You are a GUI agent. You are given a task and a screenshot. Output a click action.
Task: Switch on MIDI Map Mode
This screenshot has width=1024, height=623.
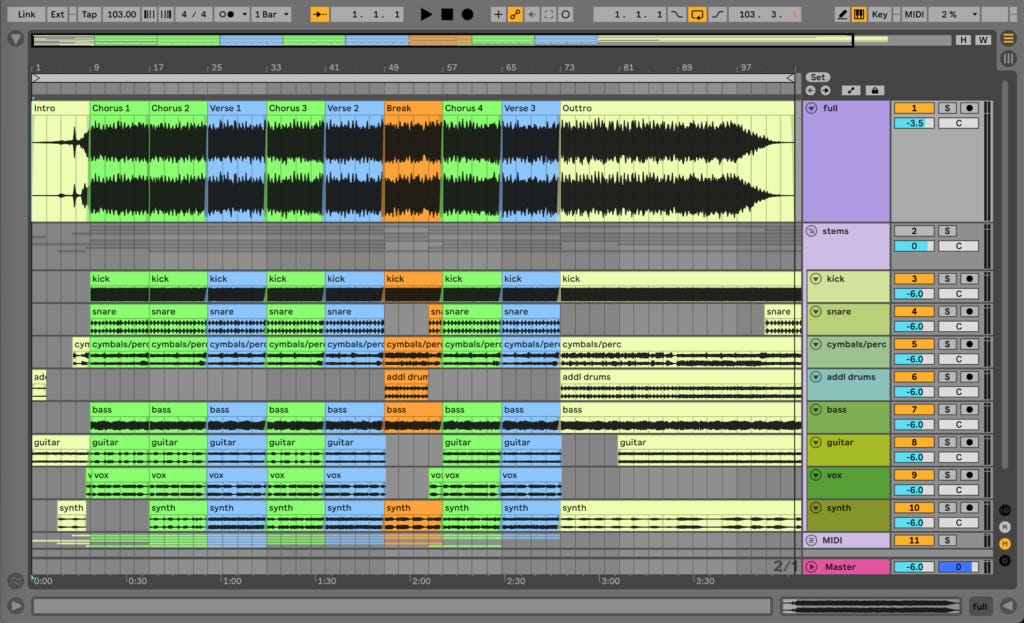(914, 14)
